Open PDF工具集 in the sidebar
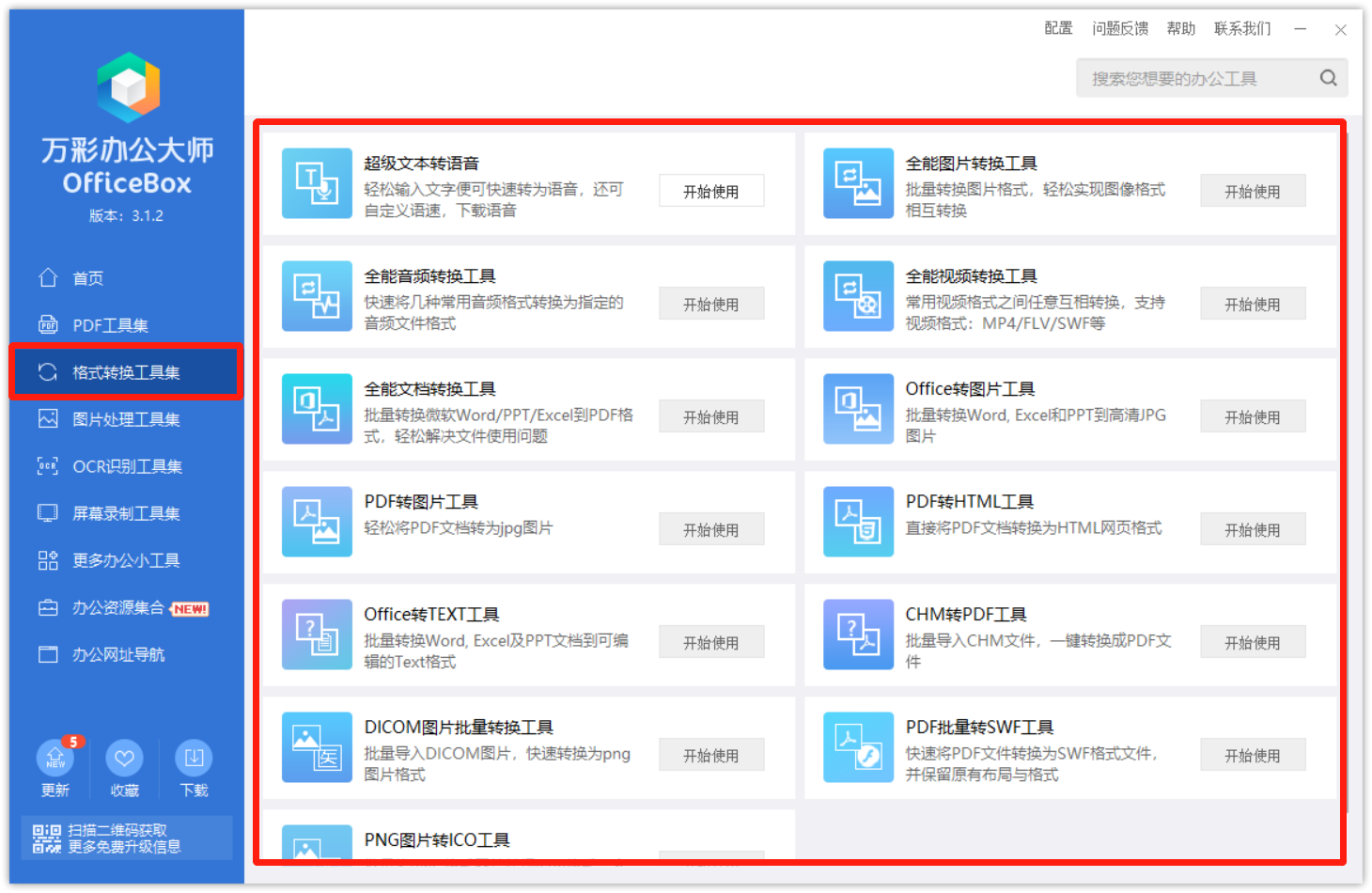1372x893 pixels. click(127, 325)
